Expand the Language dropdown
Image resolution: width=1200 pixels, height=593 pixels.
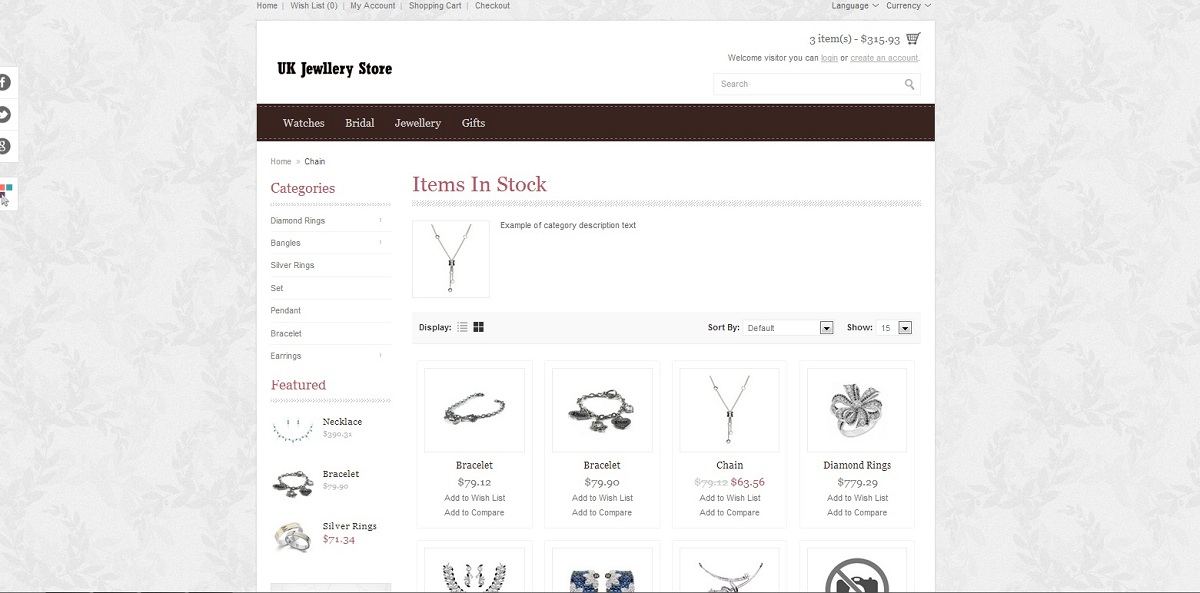coord(855,6)
